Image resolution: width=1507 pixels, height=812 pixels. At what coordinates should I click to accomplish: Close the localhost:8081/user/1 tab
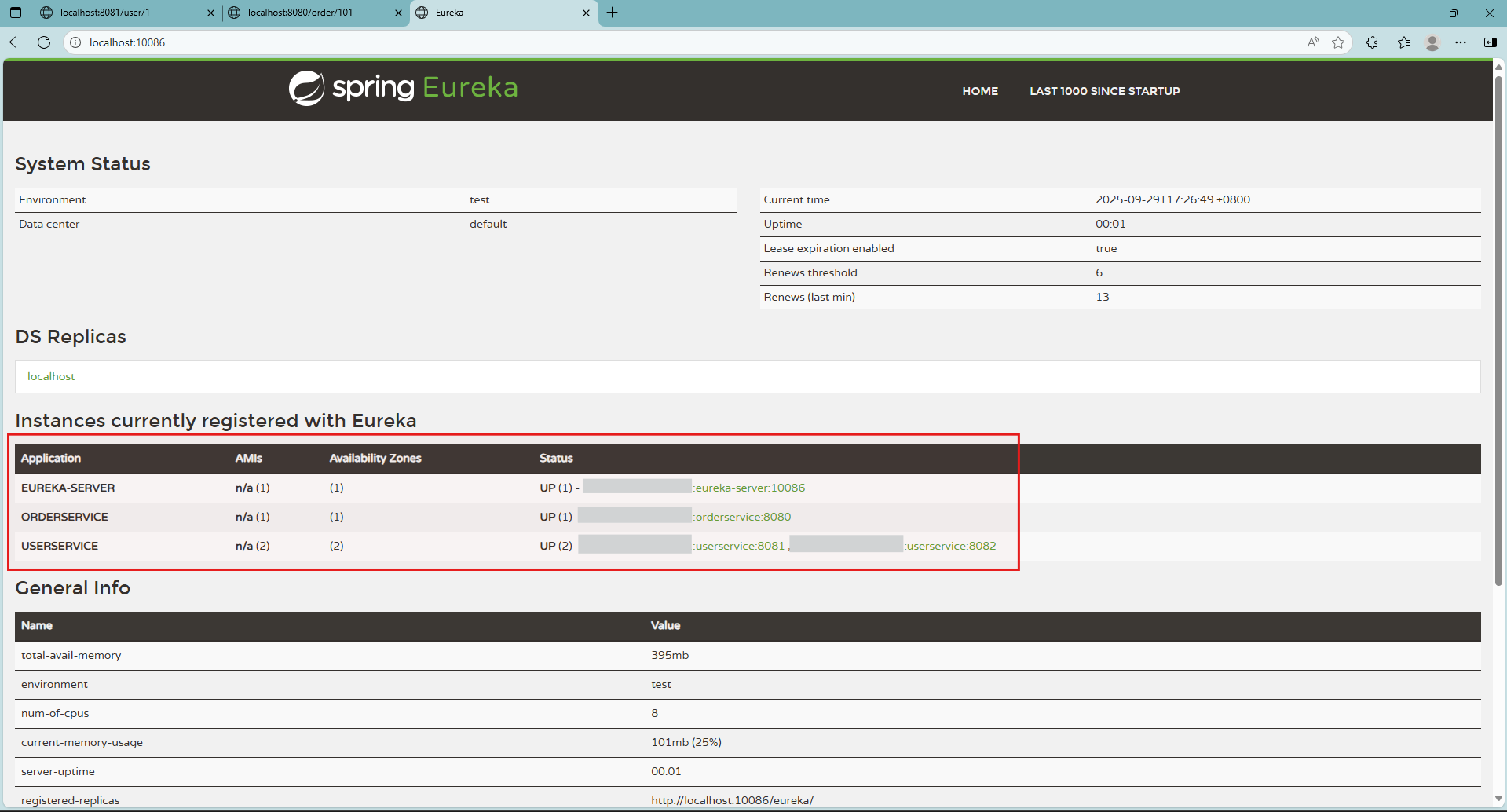point(210,13)
